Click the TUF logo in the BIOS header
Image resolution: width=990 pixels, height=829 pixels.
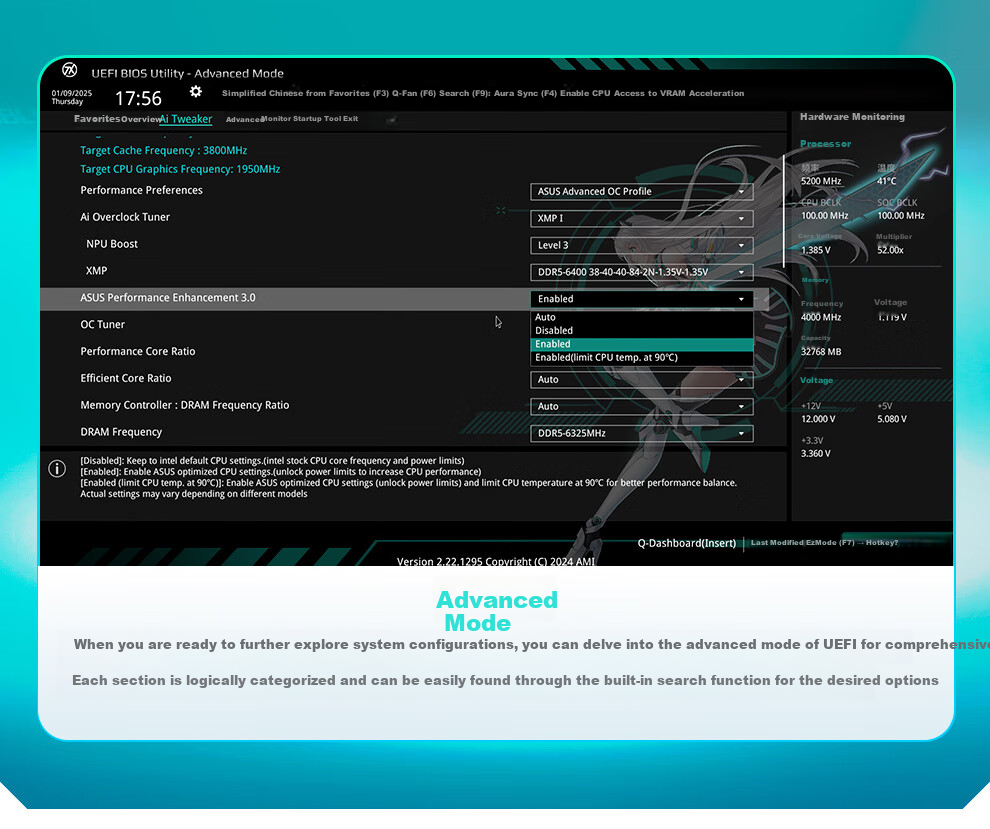(x=69, y=69)
